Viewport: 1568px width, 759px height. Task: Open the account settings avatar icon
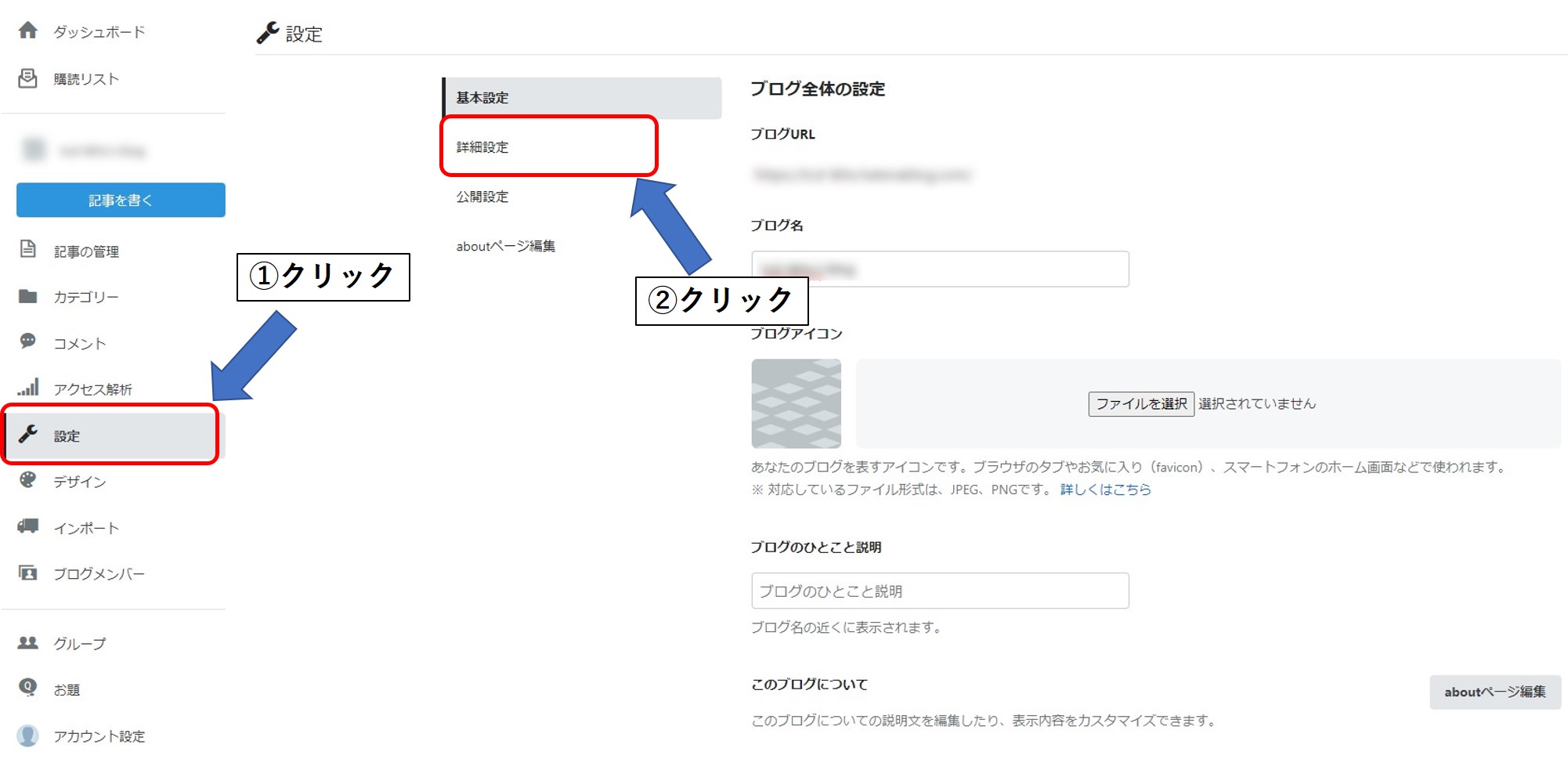[28, 735]
